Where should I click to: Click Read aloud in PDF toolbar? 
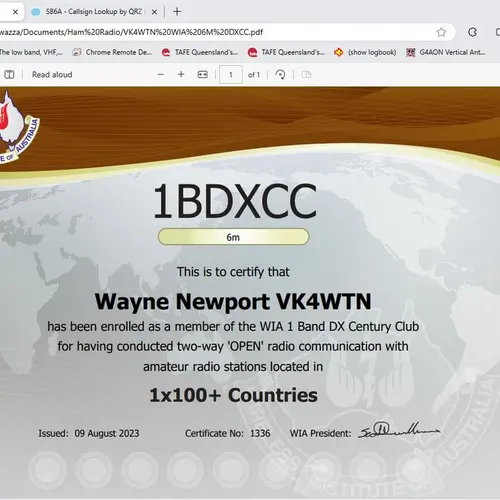click(x=52, y=75)
